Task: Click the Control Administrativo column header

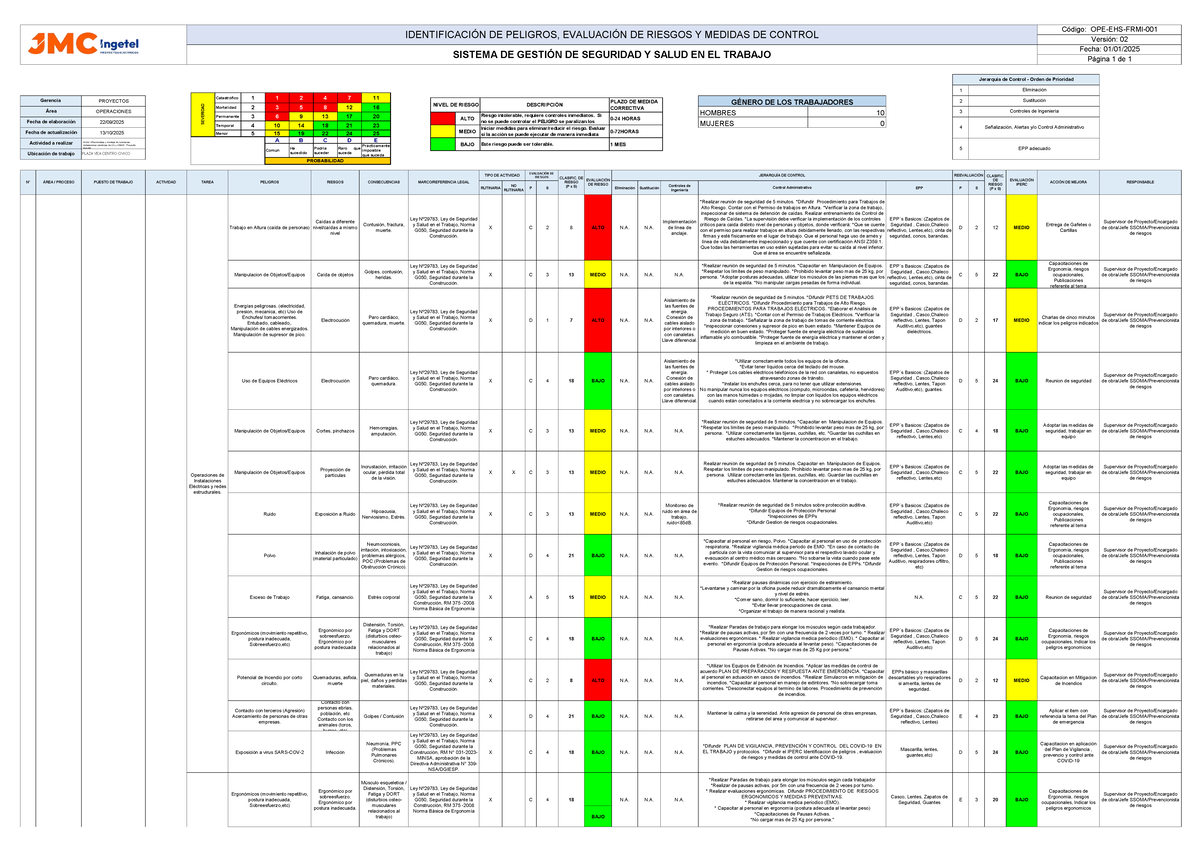Action: pos(792,187)
